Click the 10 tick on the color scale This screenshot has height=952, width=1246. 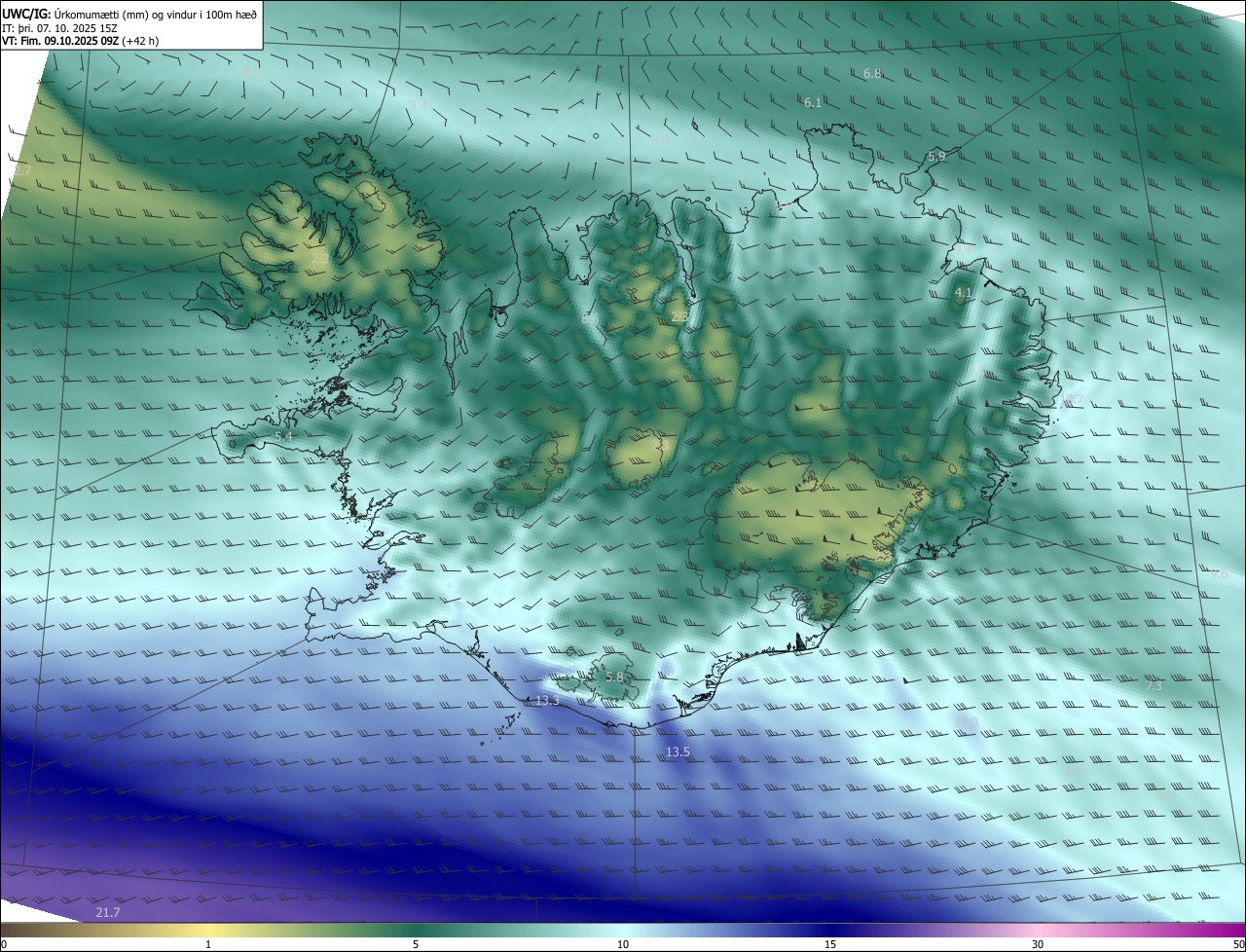623,944
